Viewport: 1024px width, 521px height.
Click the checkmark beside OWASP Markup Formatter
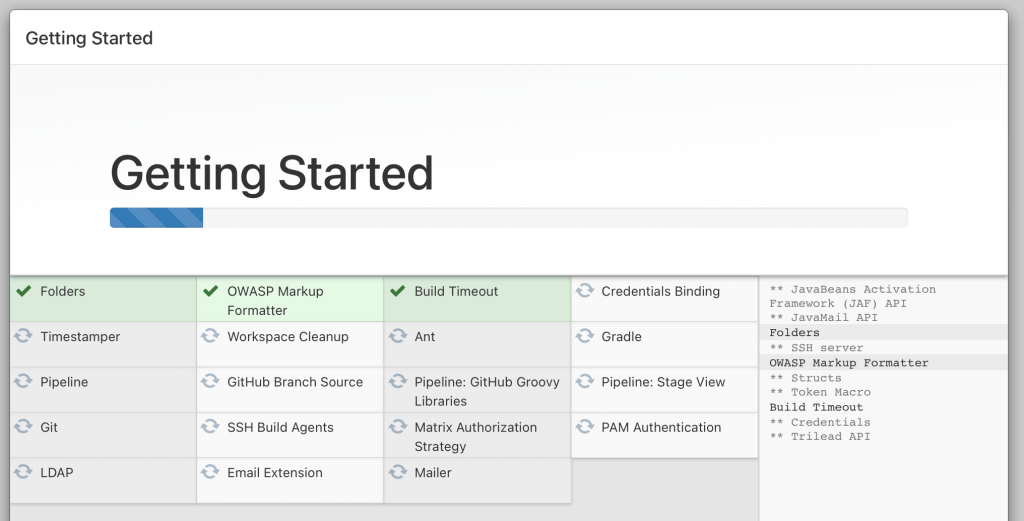[210, 291]
